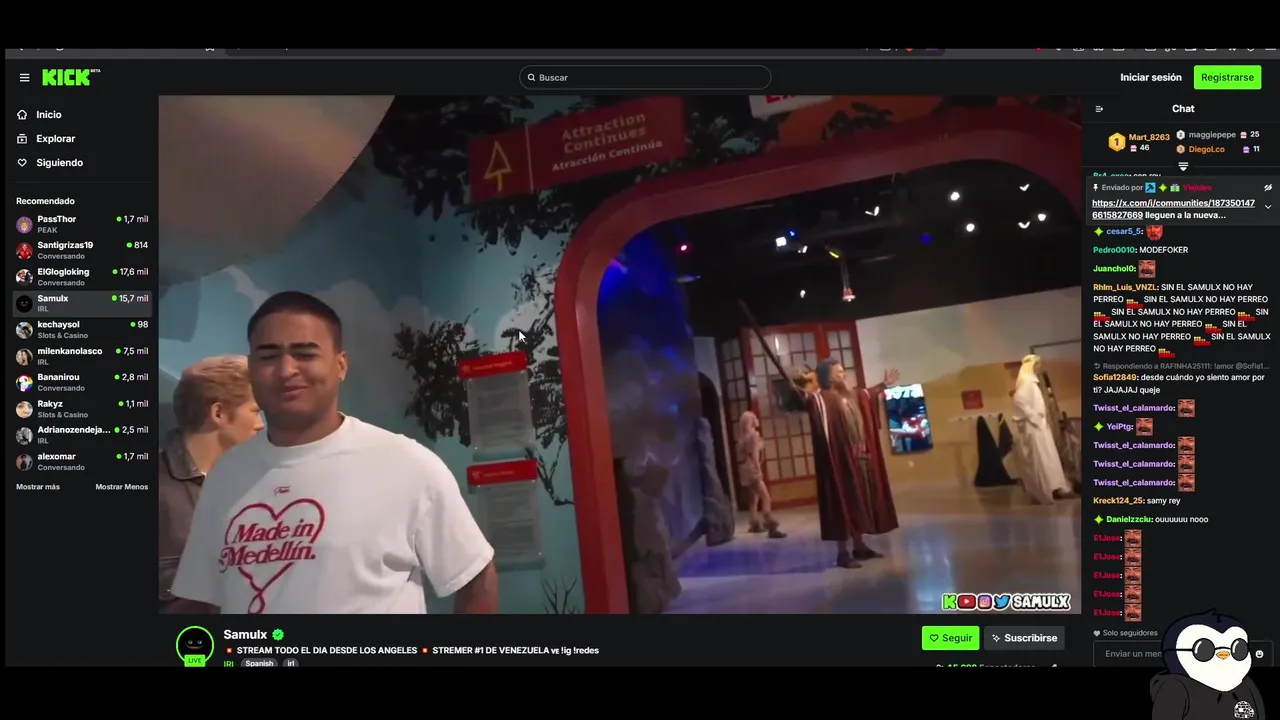
Task: Open Siguiendo in sidebar
Action: (60, 163)
